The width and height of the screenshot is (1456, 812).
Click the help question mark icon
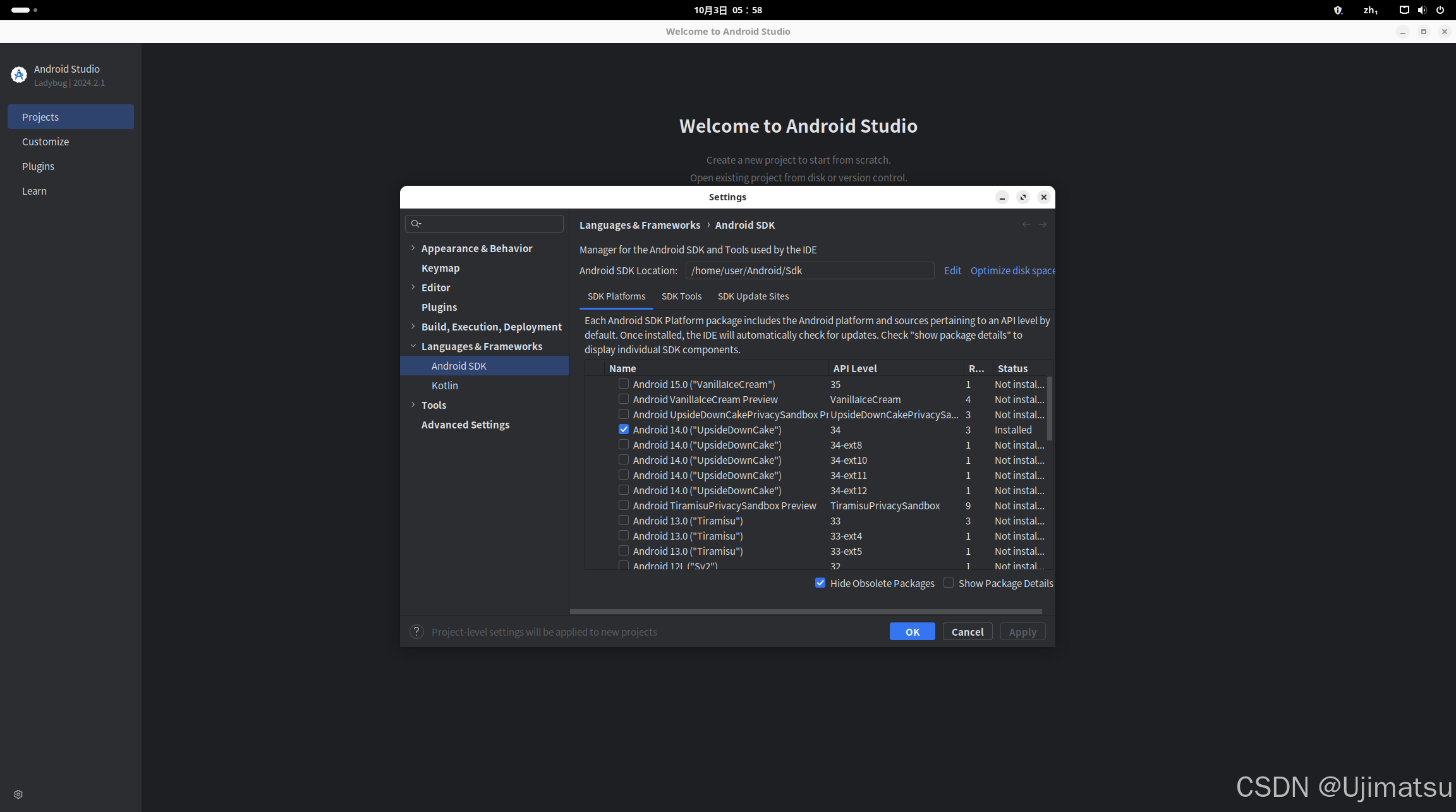pyautogui.click(x=416, y=632)
